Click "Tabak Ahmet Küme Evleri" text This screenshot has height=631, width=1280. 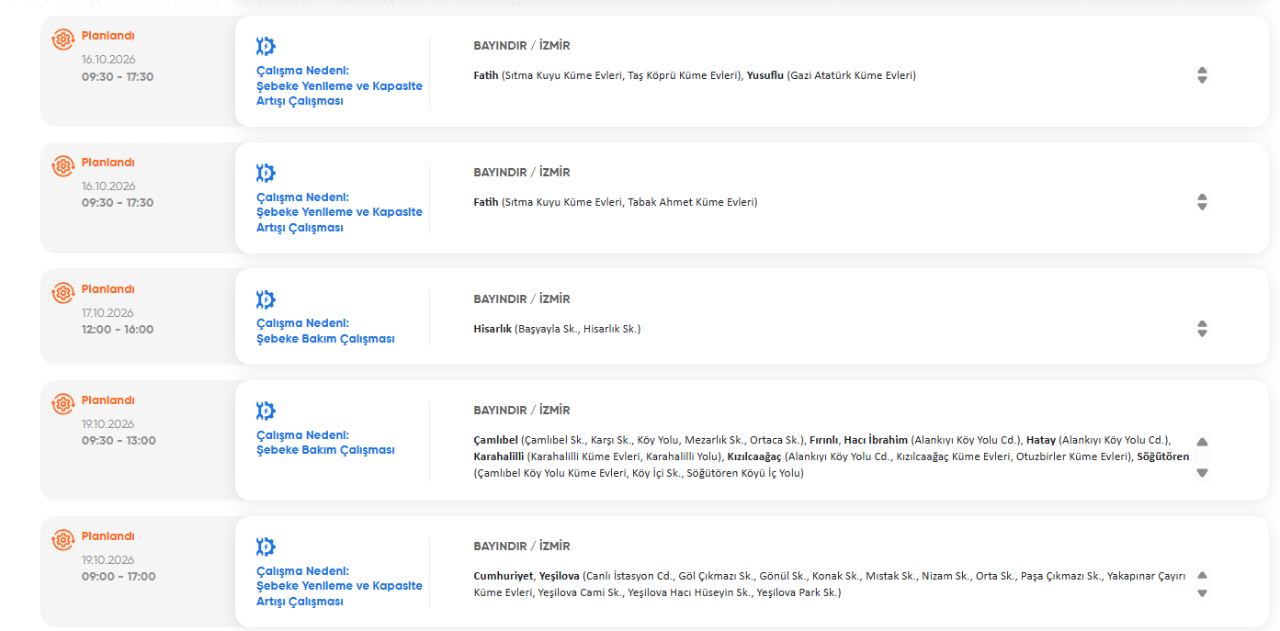690,203
